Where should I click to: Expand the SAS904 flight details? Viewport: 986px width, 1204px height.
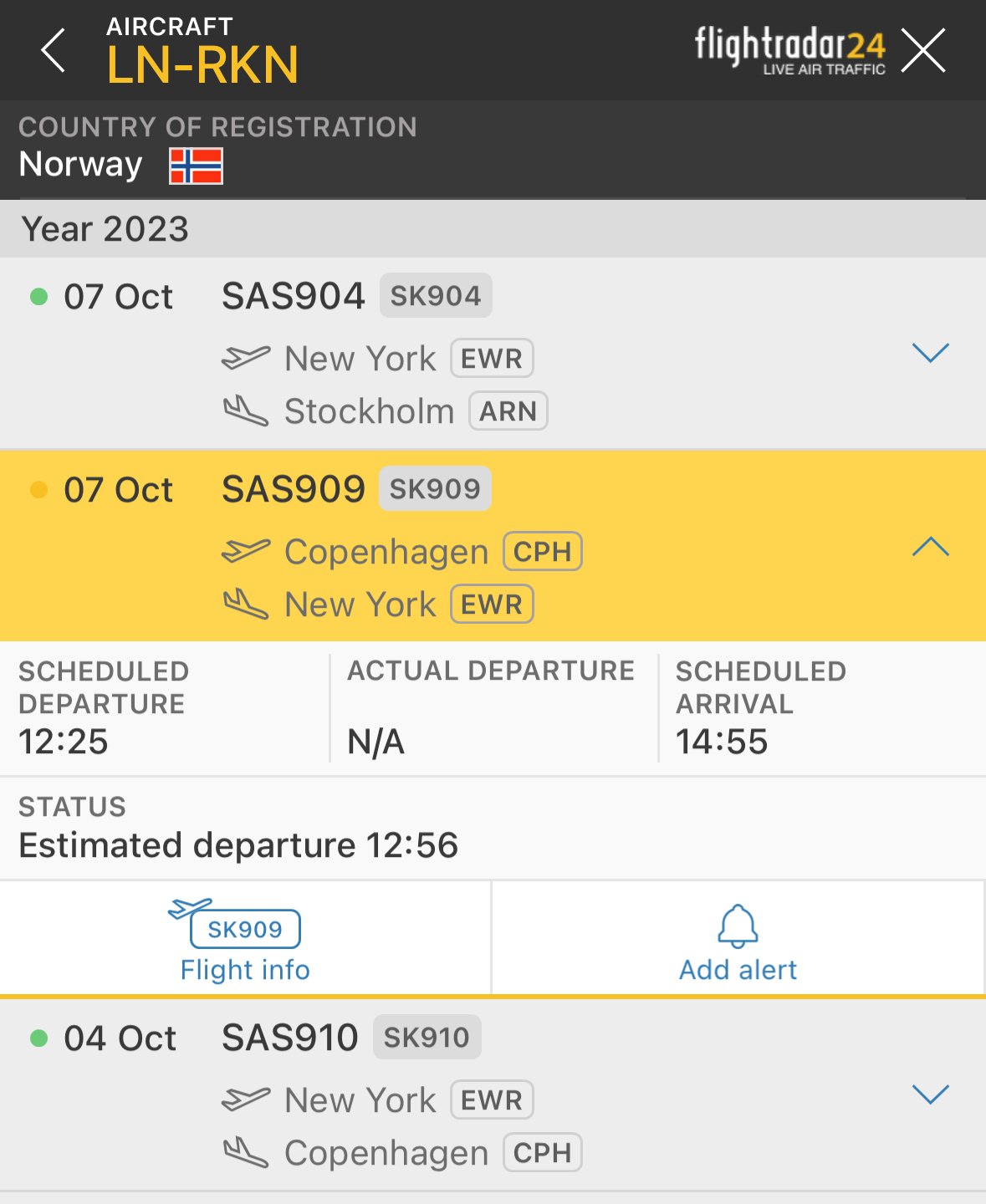coord(930,353)
